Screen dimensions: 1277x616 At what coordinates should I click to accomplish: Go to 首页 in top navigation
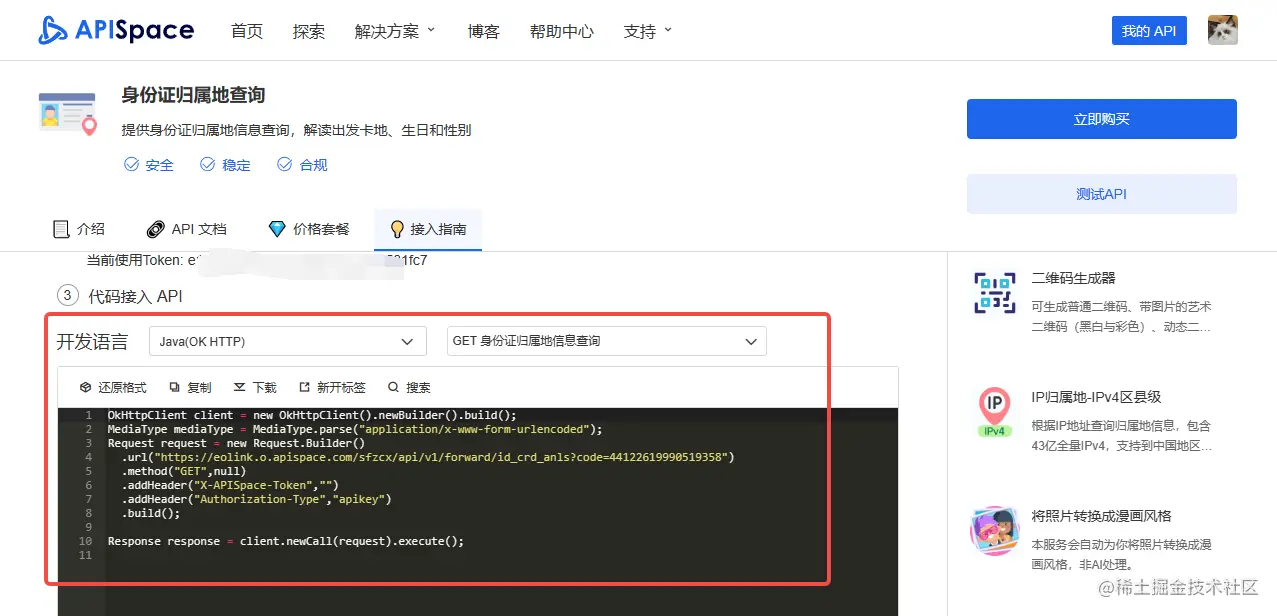tap(246, 31)
